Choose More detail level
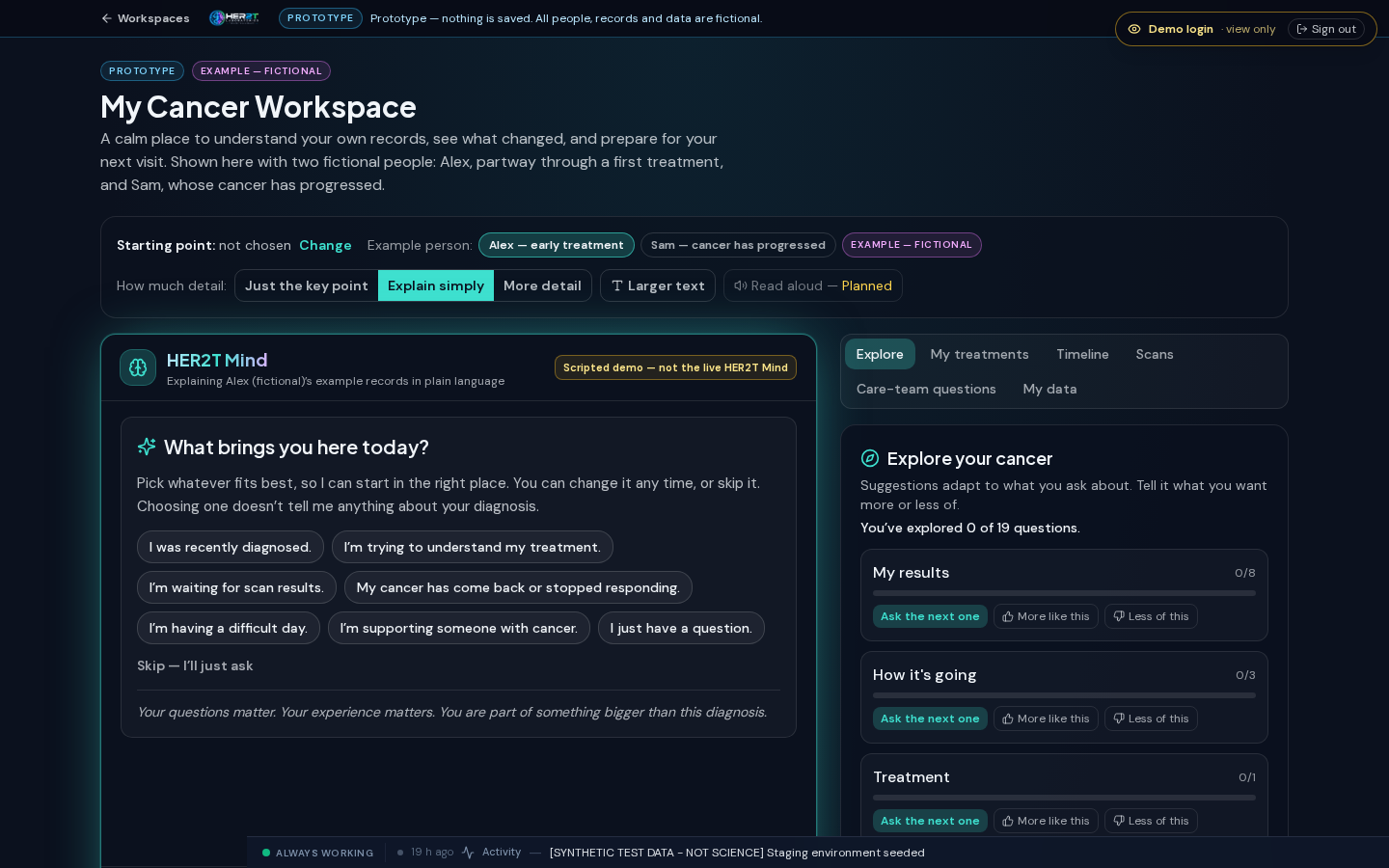 point(542,285)
